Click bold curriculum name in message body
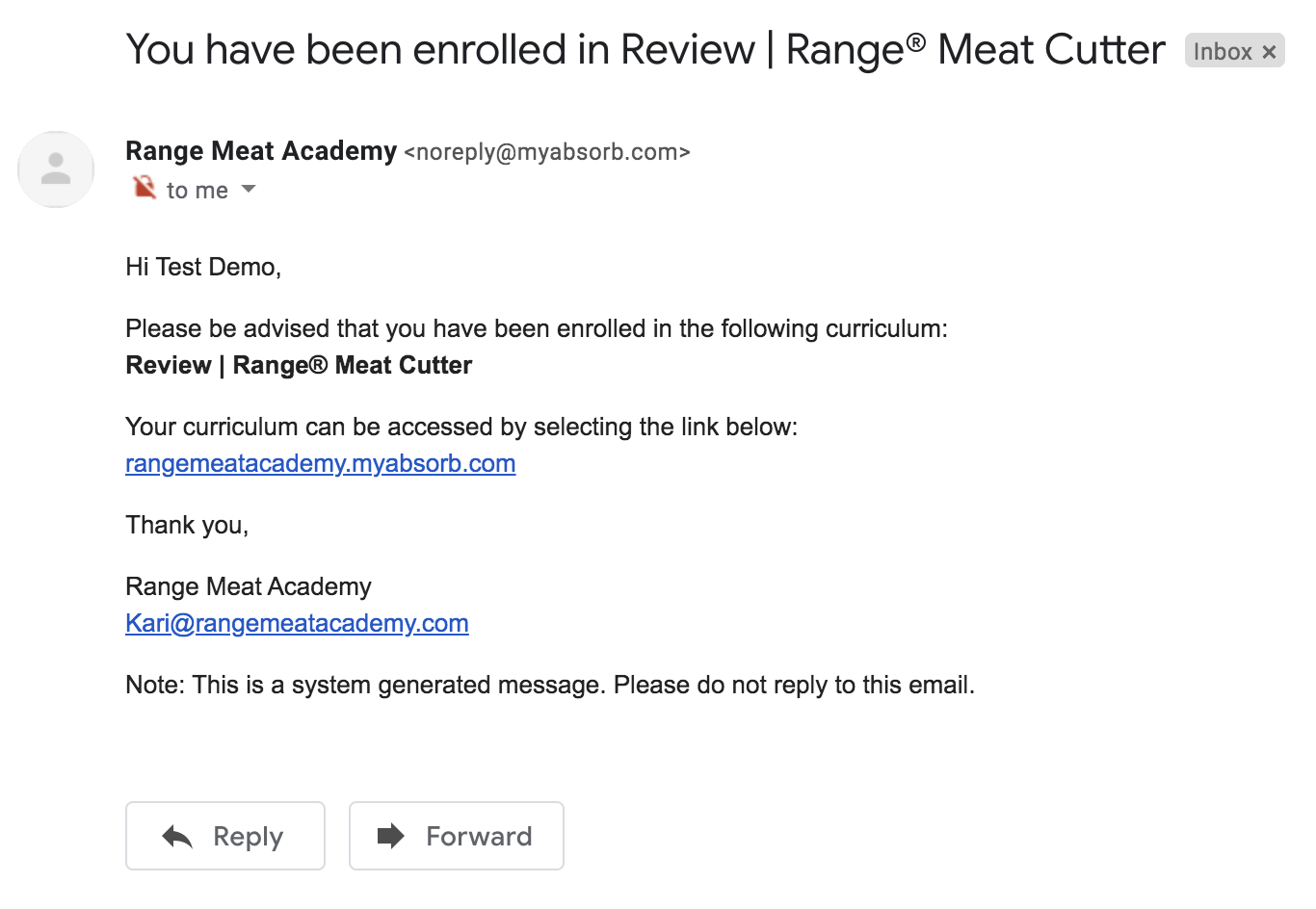The image size is (1316, 909). point(299,365)
